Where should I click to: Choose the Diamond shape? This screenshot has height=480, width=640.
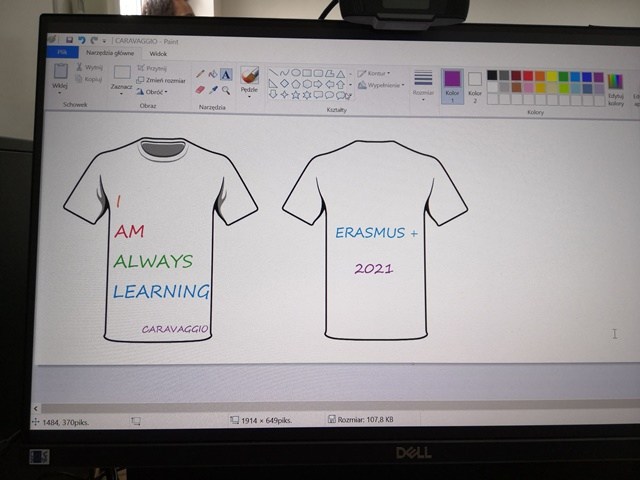(284, 84)
